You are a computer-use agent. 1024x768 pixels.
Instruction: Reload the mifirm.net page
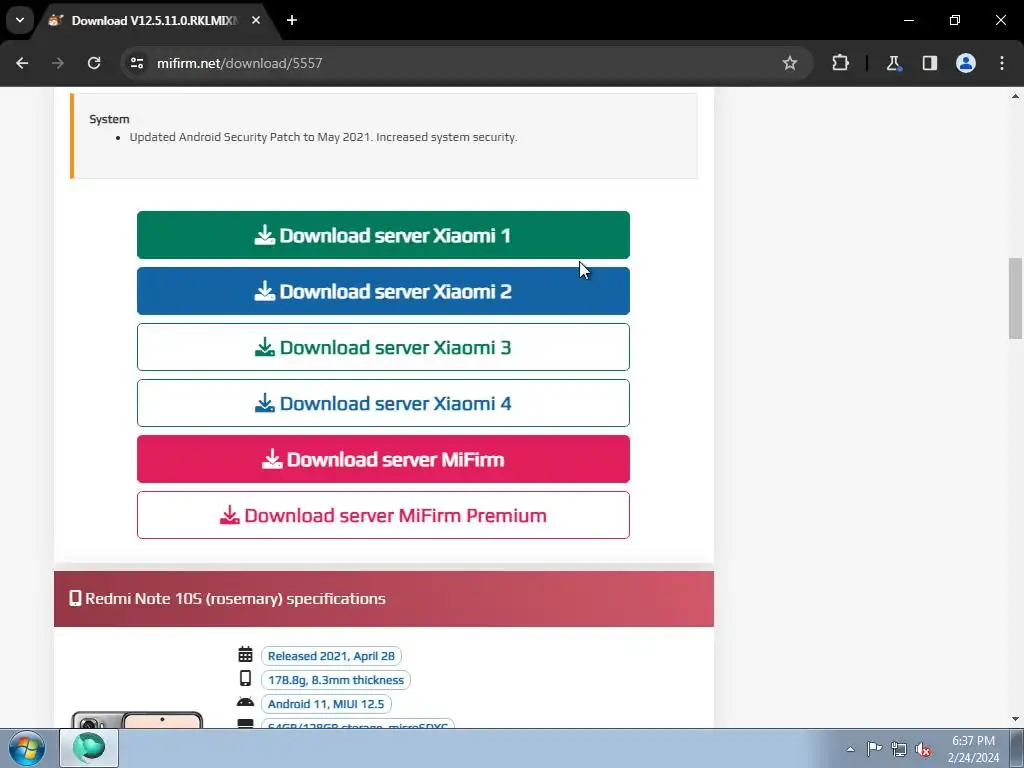pyautogui.click(x=94, y=63)
